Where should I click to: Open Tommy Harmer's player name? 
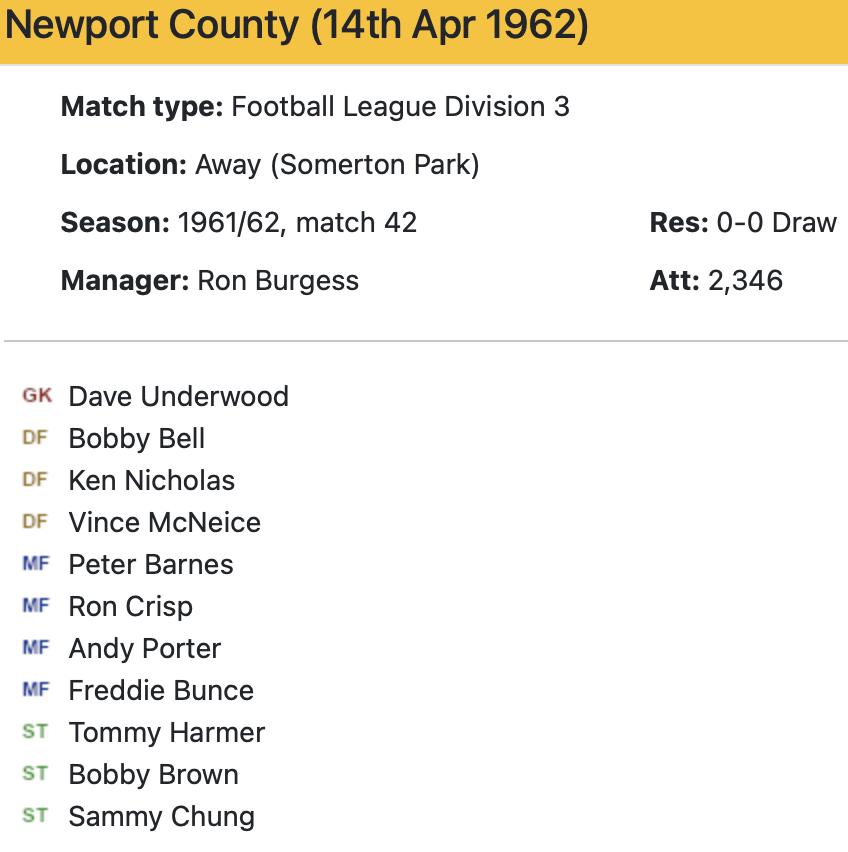(x=166, y=732)
